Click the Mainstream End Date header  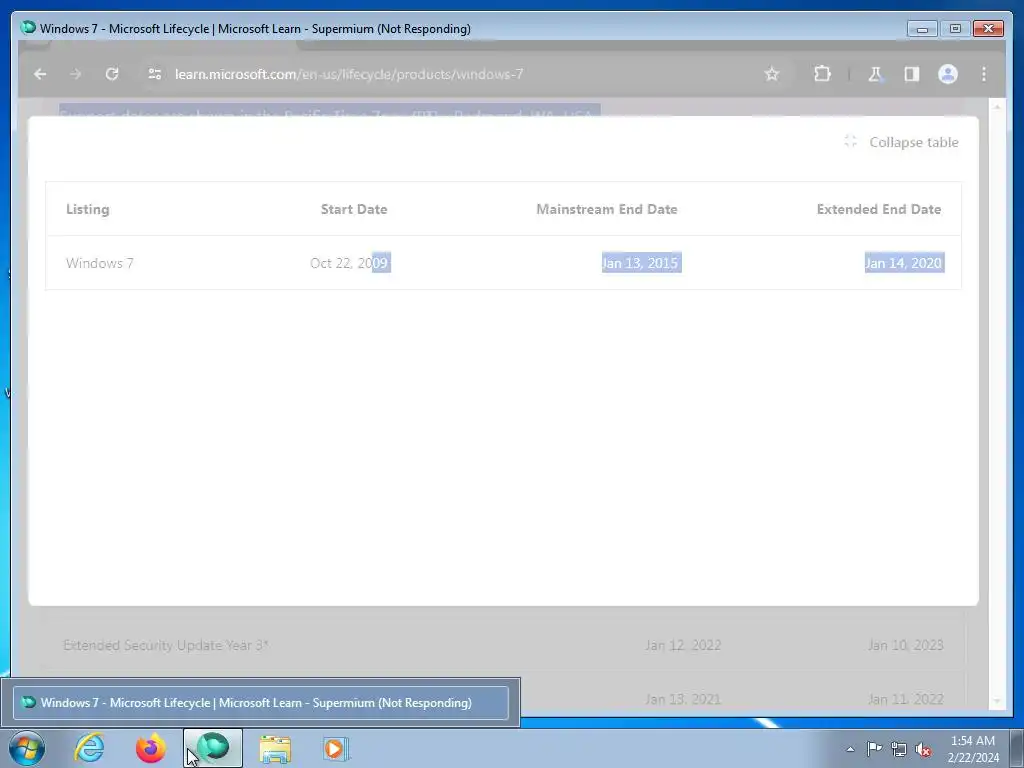coord(607,209)
